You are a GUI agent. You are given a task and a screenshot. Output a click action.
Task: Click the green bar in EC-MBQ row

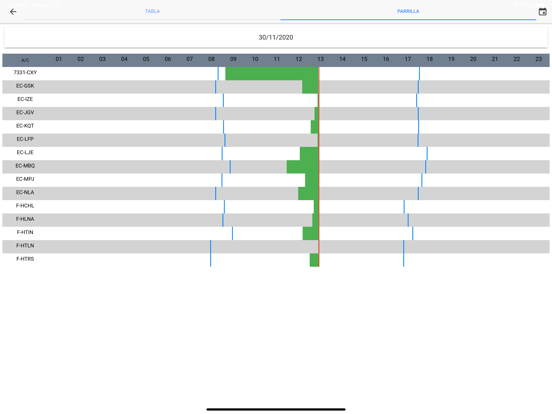pyautogui.click(x=303, y=167)
